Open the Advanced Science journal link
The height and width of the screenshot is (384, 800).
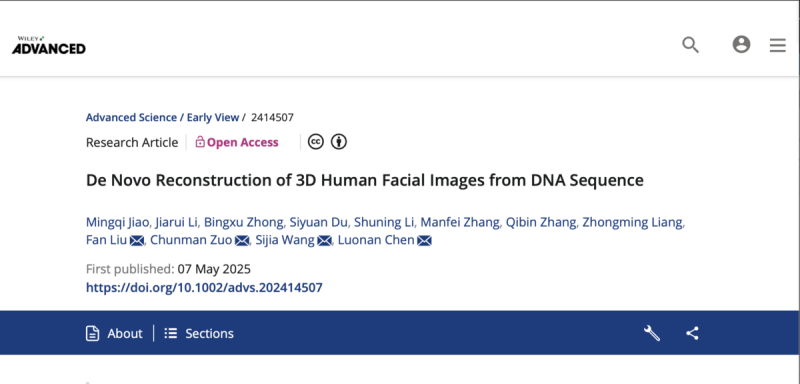pos(131,117)
